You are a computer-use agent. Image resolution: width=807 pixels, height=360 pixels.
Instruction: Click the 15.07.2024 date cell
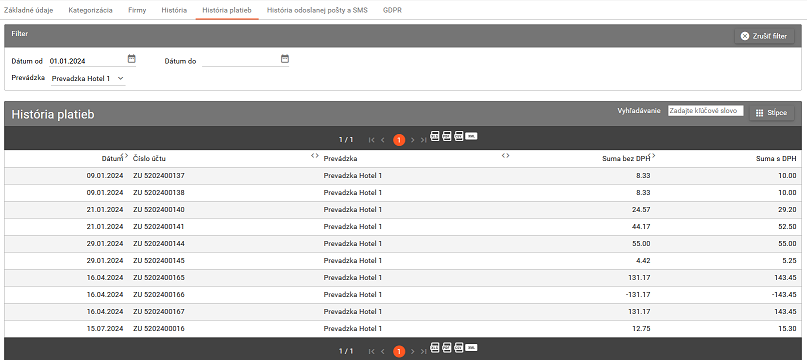tap(105, 329)
